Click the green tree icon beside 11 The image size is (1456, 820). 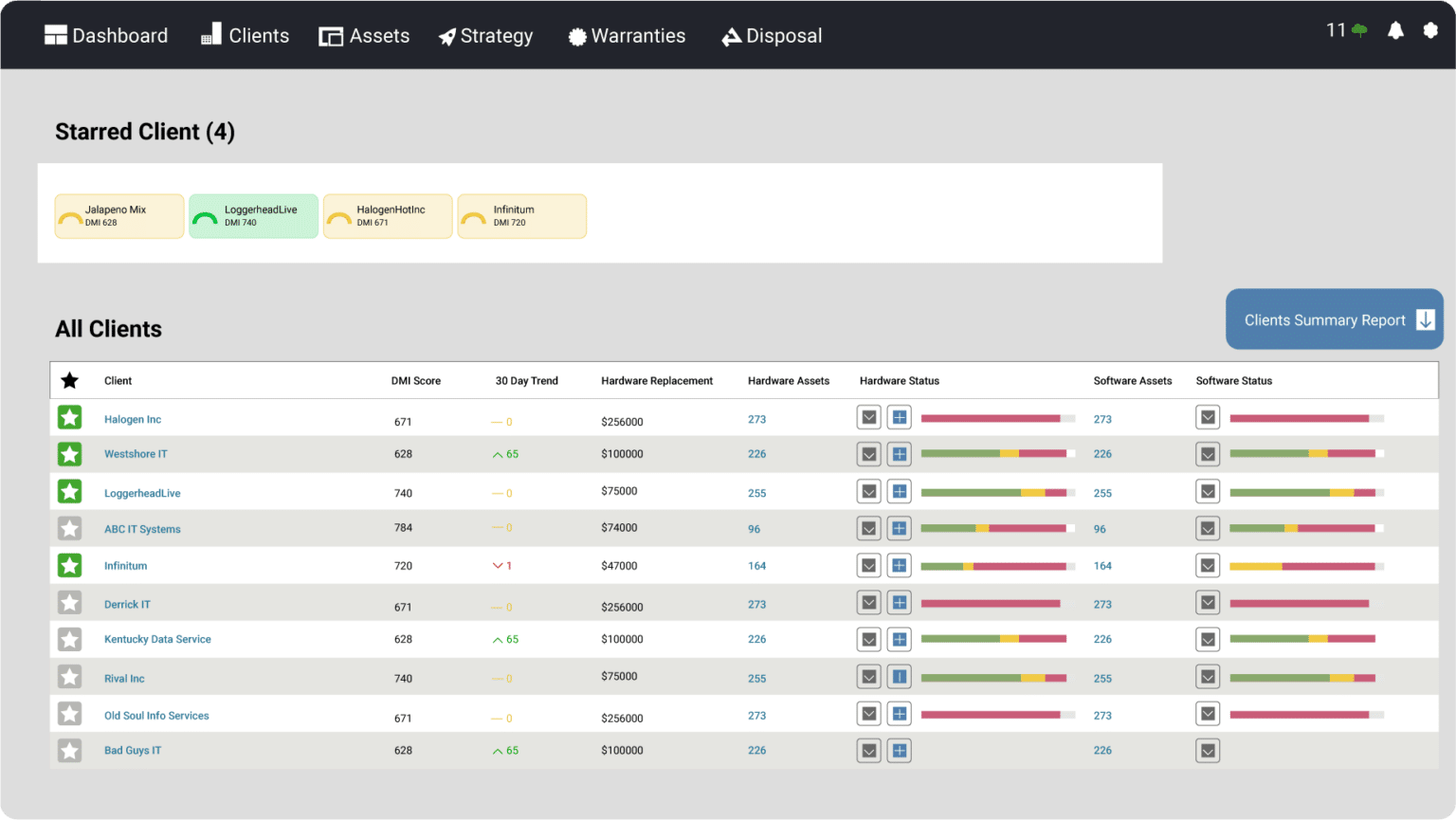pyautogui.click(x=1359, y=31)
